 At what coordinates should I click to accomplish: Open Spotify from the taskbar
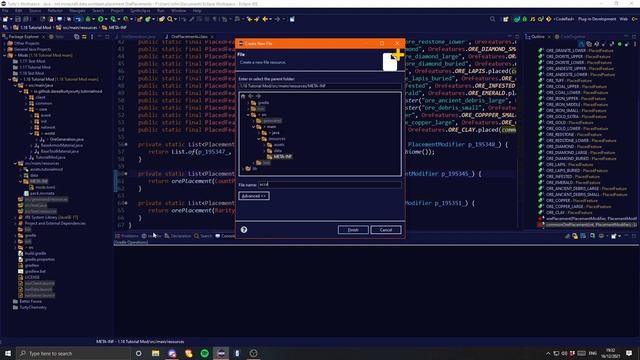point(204,353)
